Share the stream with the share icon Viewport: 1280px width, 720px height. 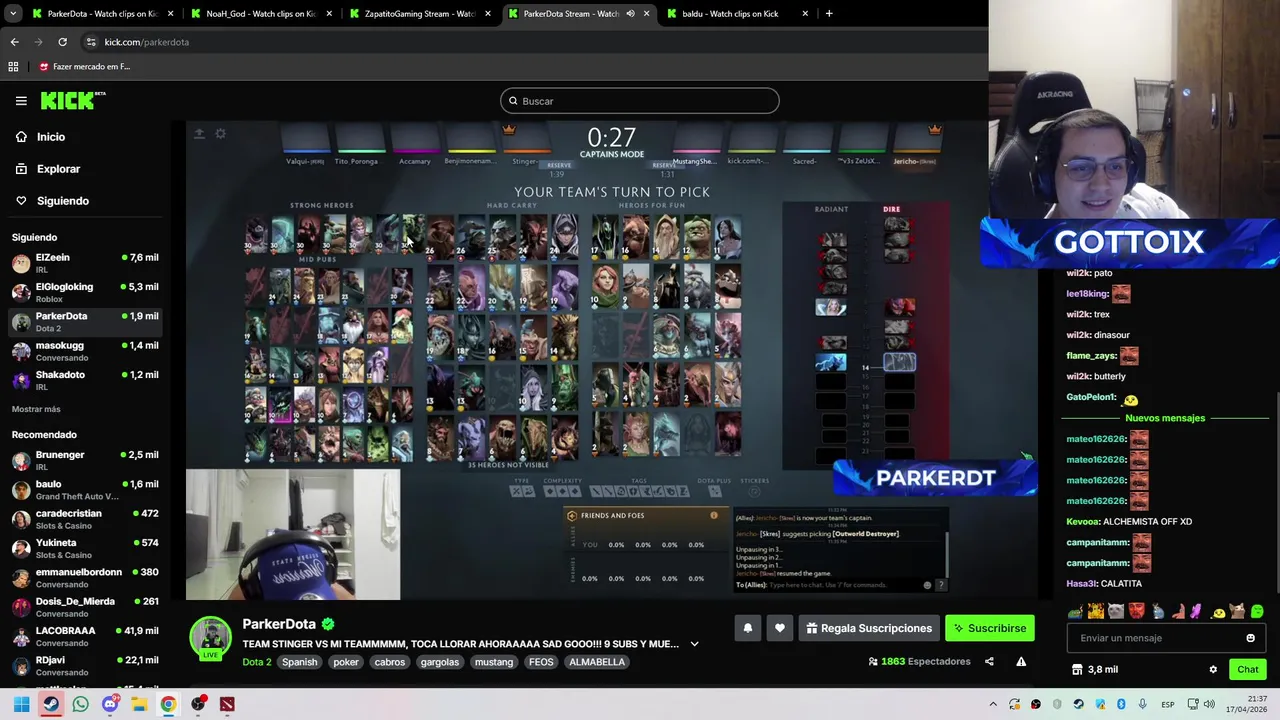pyautogui.click(x=989, y=661)
